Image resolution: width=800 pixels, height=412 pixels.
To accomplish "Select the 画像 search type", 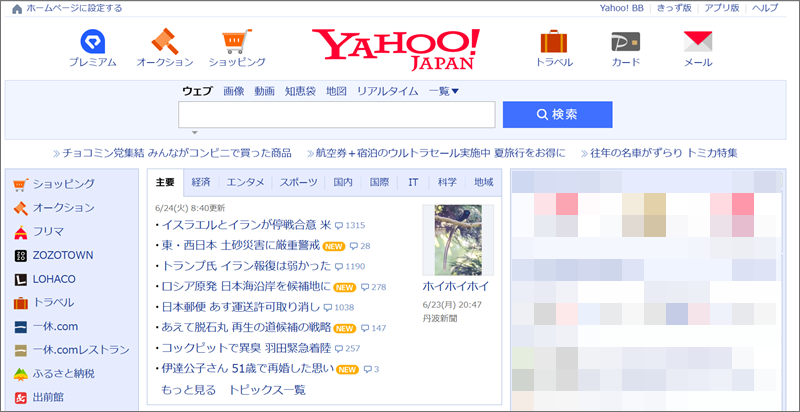I will pyautogui.click(x=234, y=91).
